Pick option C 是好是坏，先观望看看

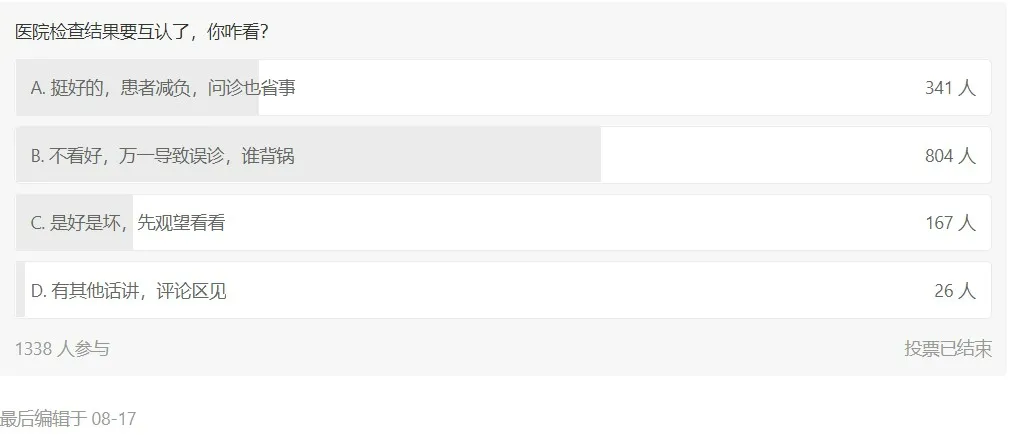click(137, 223)
